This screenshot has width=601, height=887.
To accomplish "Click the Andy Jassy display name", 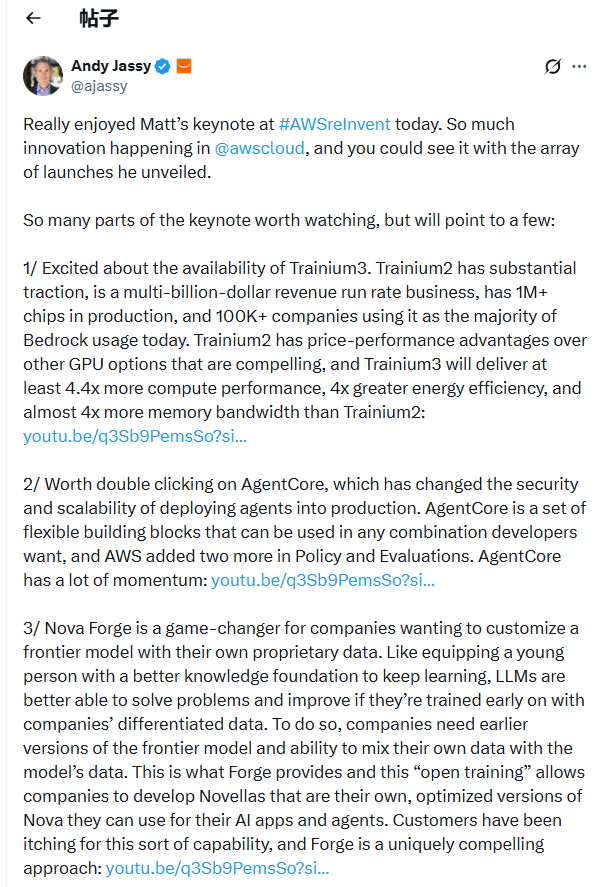I will point(111,66).
